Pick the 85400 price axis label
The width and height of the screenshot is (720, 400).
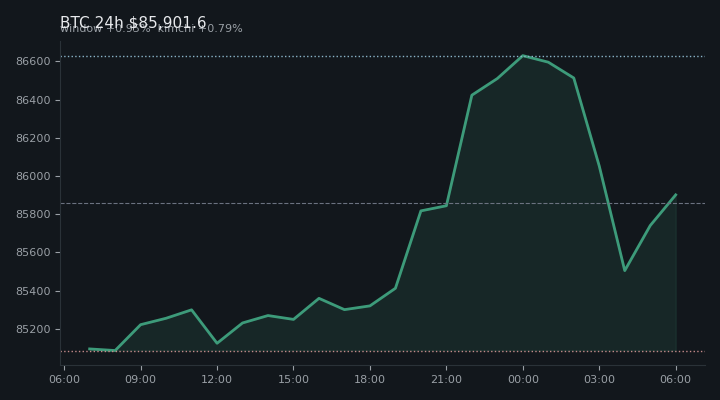(33, 291)
